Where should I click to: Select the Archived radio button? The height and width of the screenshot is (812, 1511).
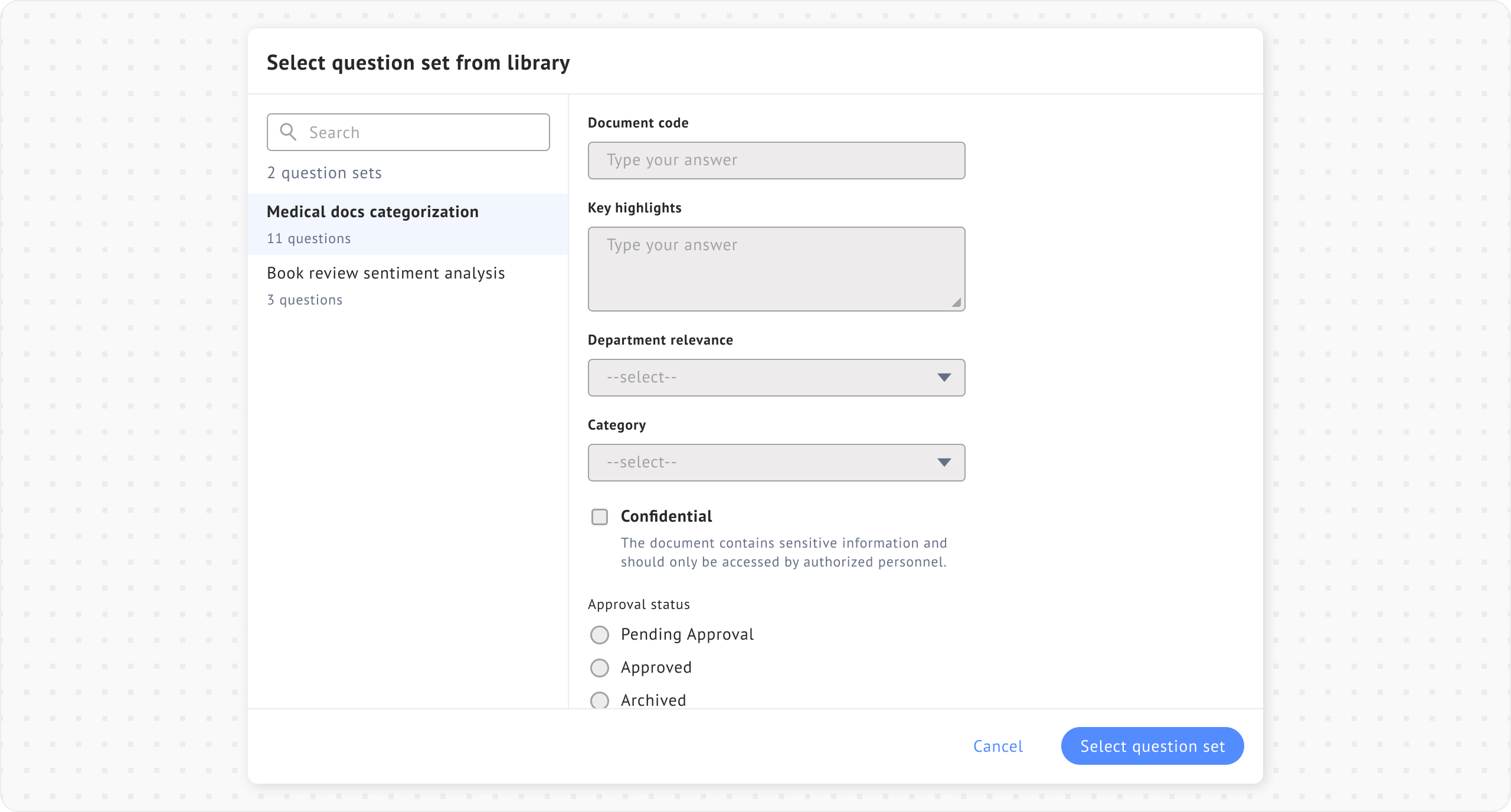point(600,700)
